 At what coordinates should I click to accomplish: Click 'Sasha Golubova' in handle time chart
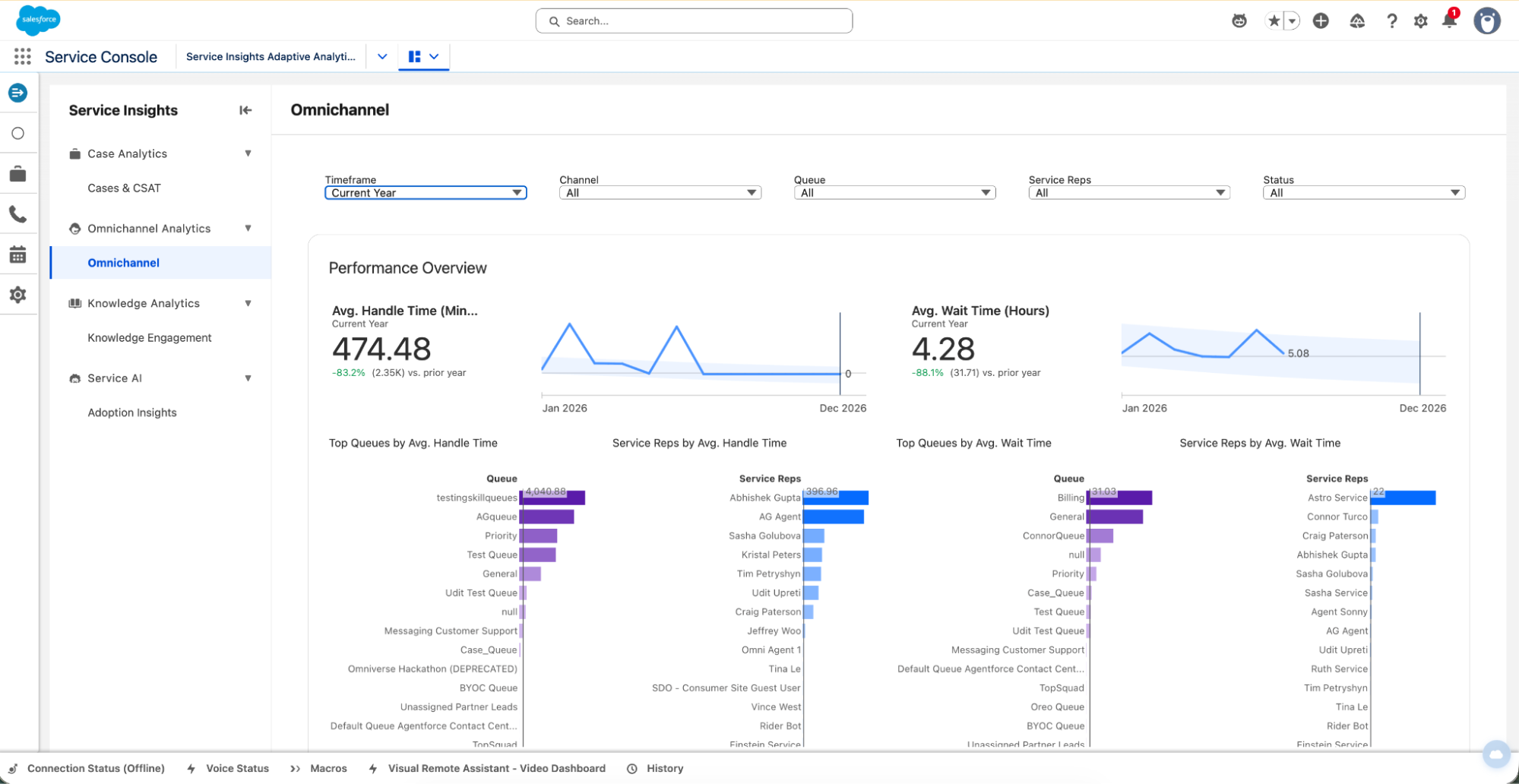[x=764, y=536]
